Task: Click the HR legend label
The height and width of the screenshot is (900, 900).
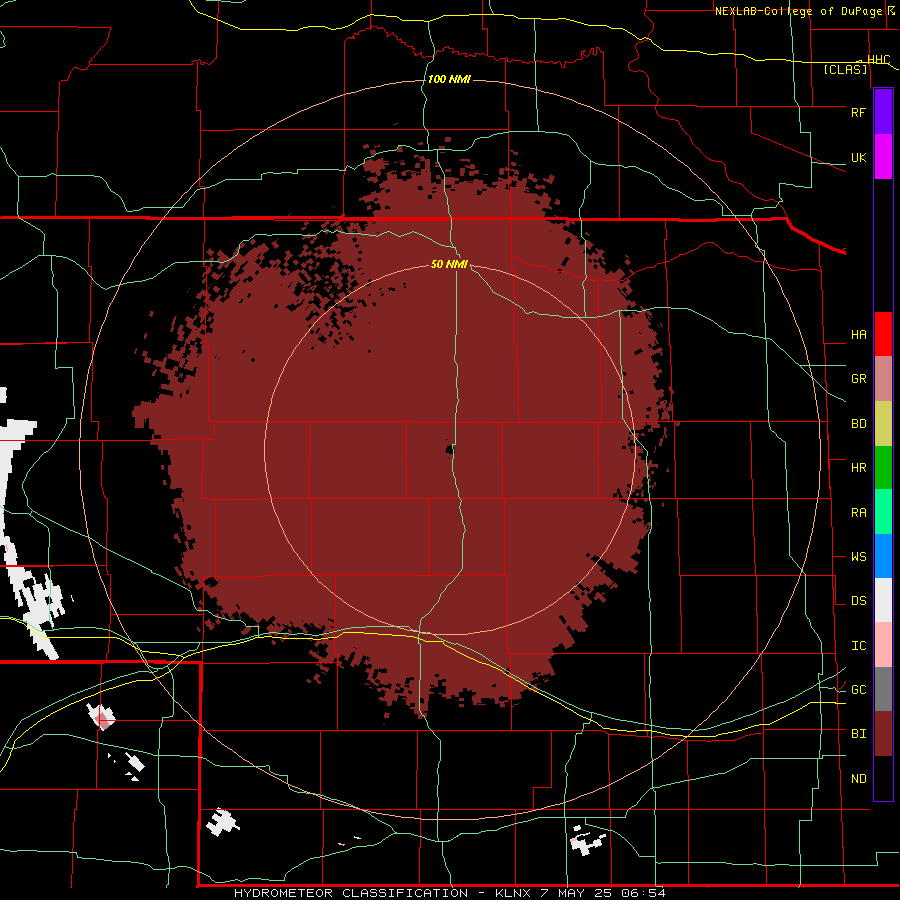Action: pos(858,468)
